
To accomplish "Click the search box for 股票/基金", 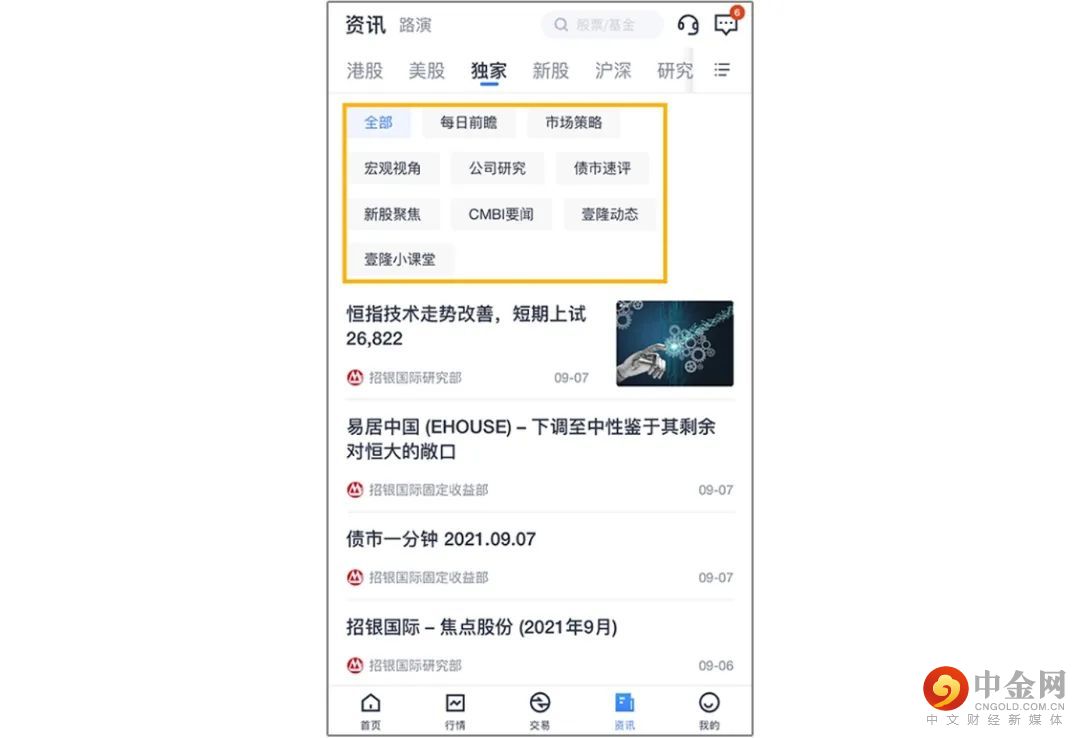I will 602,25.
